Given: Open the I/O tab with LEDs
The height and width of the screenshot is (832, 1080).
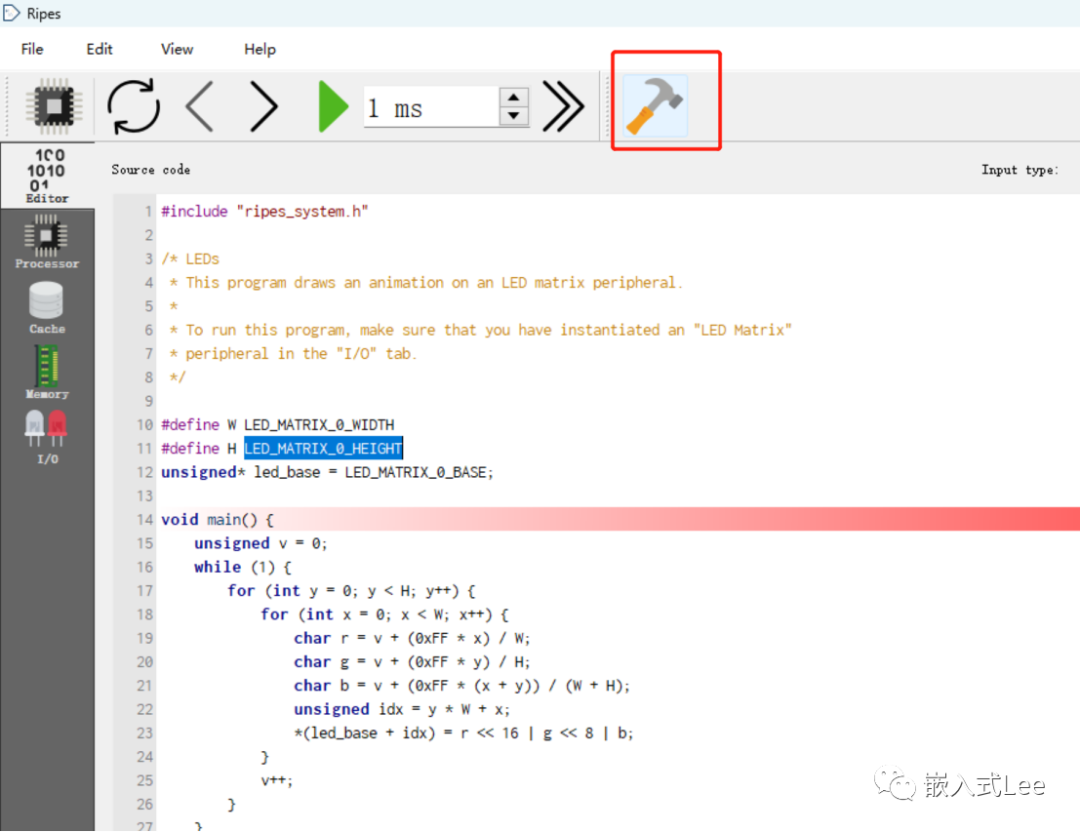Looking at the screenshot, I should click(x=47, y=438).
